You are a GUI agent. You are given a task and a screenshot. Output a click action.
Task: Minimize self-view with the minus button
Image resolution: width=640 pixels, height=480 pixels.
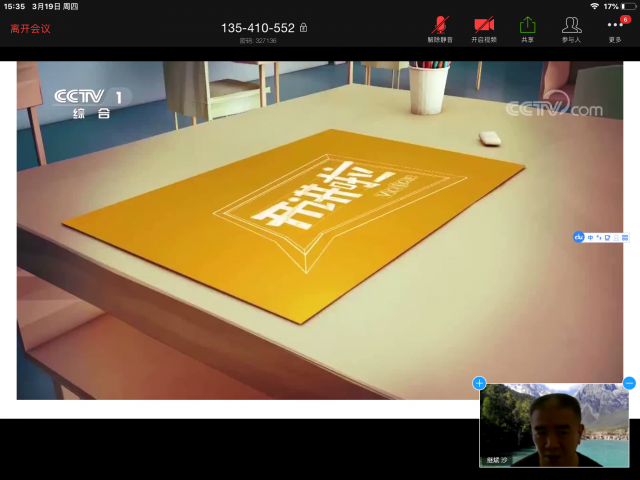click(x=629, y=383)
